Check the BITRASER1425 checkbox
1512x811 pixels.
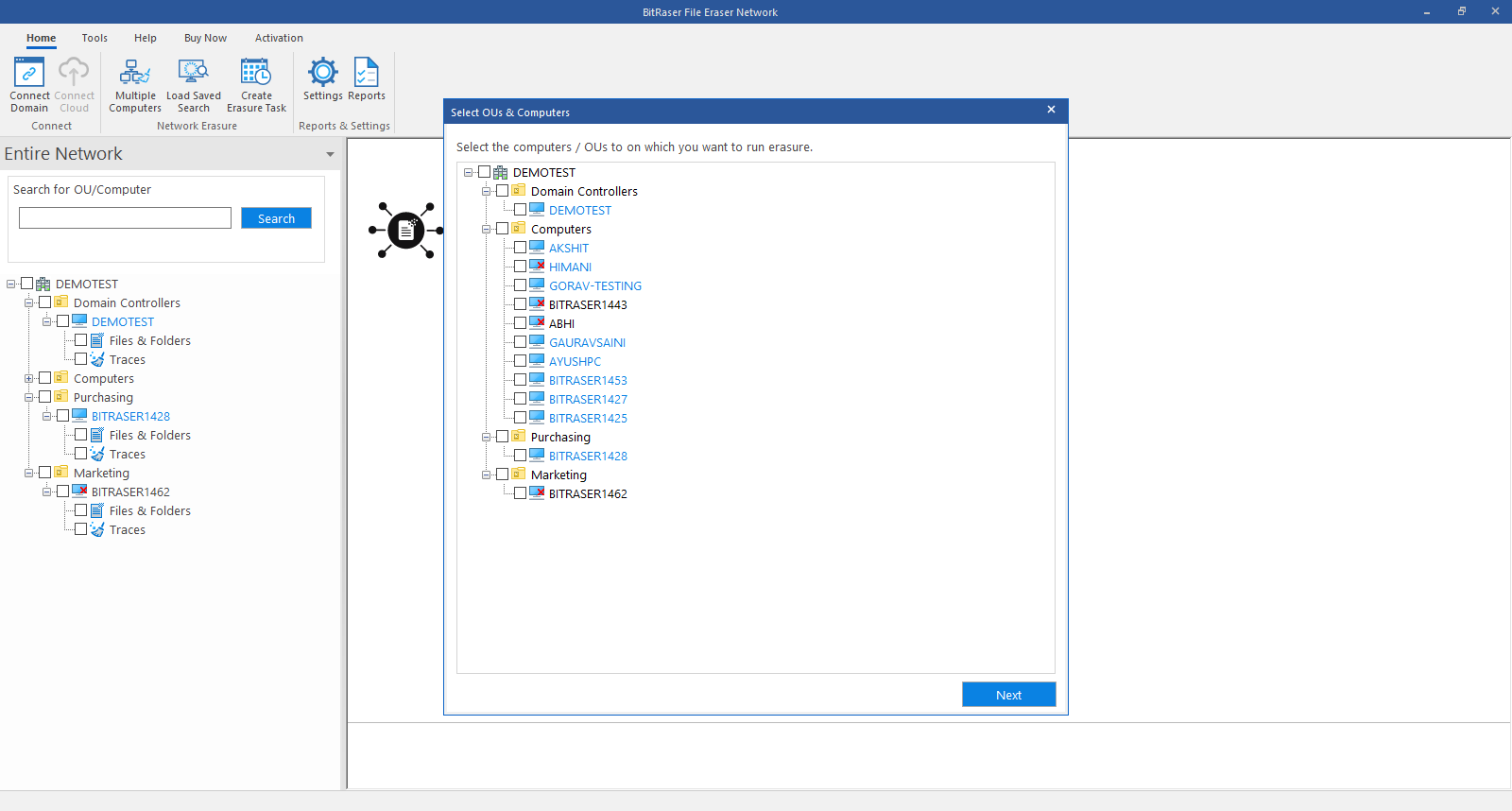(521, 418)
